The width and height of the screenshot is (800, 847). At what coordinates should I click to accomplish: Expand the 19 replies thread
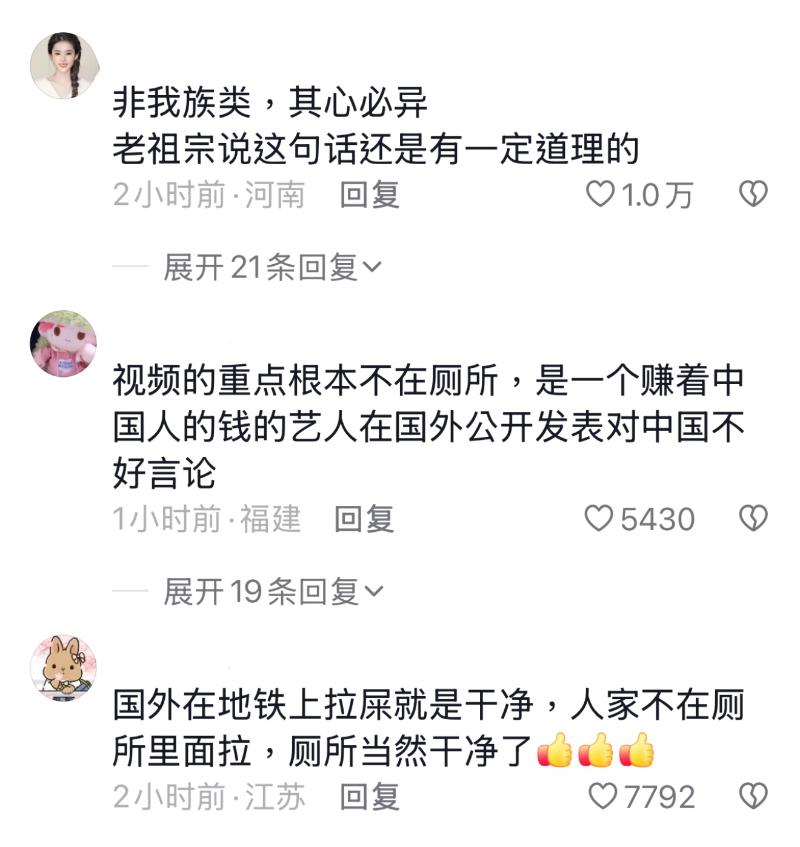273,591
